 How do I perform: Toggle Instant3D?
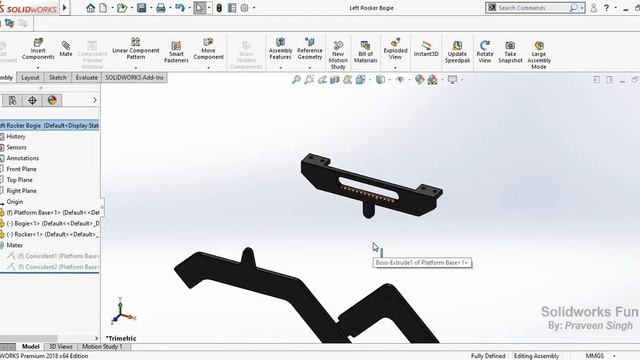pos(426,49)
